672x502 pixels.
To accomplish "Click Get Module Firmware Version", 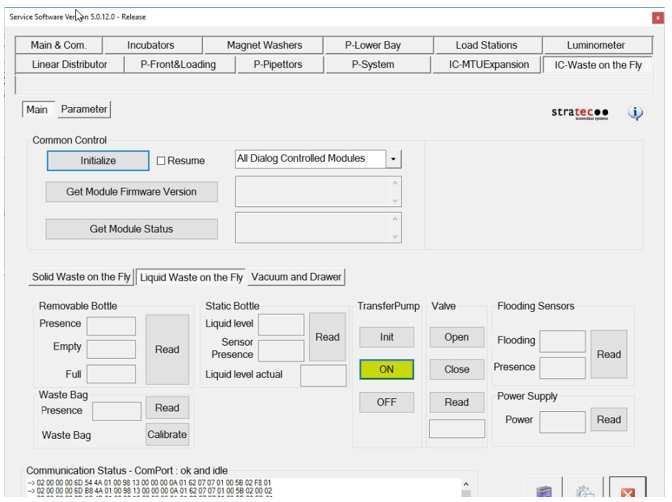I will pos(131,192).
